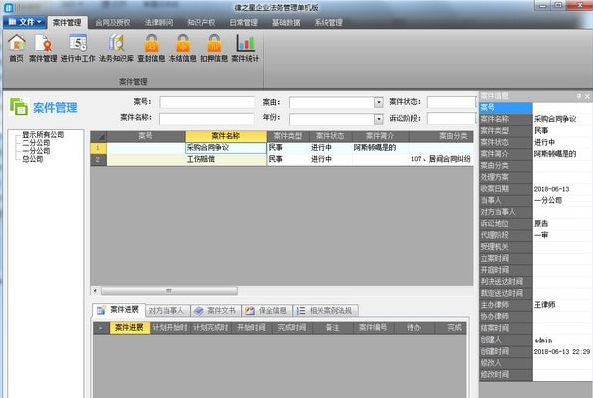The width and height of the screenshot is (593, 398).
Task: Click the horizontal scrollbar thumb under case table
Action: (x=169, y=291)
